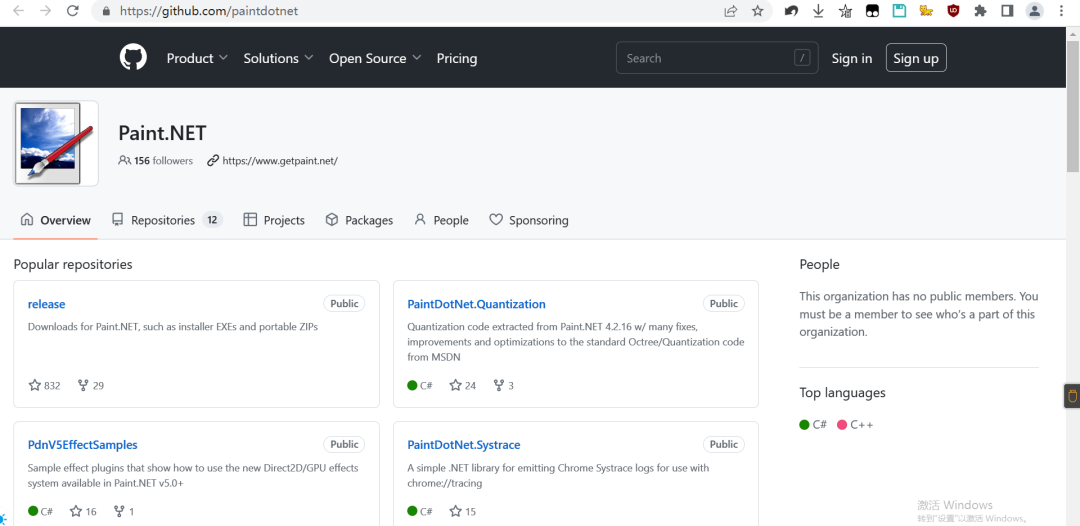This screenshot has height=526, width=1080.
Task: Click the C# top language entry
Action: click(x=813, y=425)
